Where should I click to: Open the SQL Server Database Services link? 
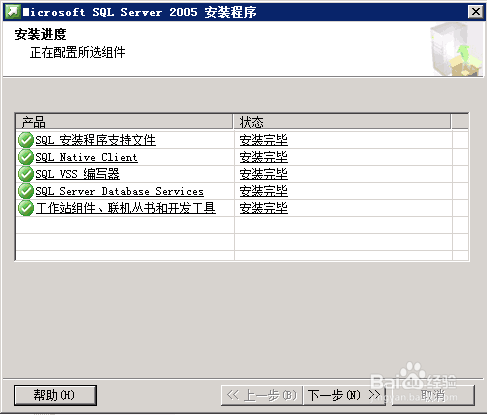(120, 191)
